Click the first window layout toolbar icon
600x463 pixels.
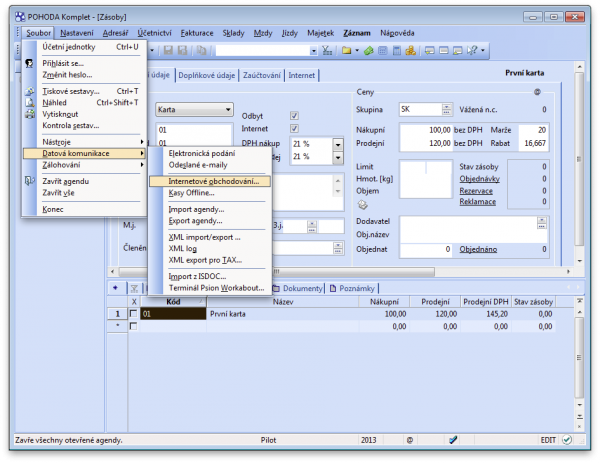[430, 50]
